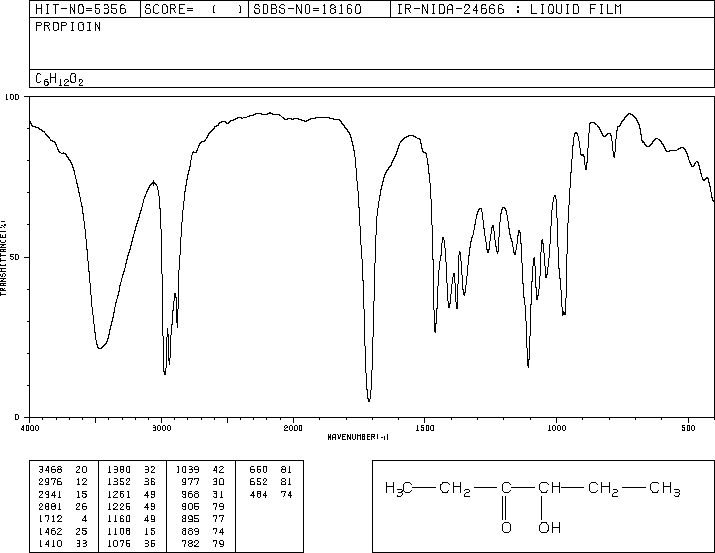
Task: Click the transmittance value 4 beside 1712
Action: [85, 519]
